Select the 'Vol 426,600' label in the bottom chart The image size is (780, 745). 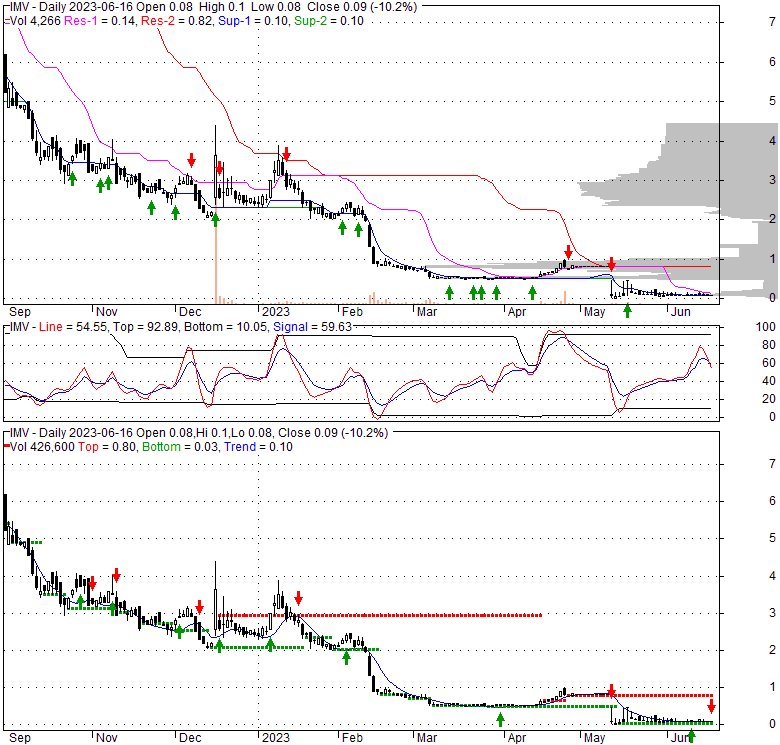42,447
